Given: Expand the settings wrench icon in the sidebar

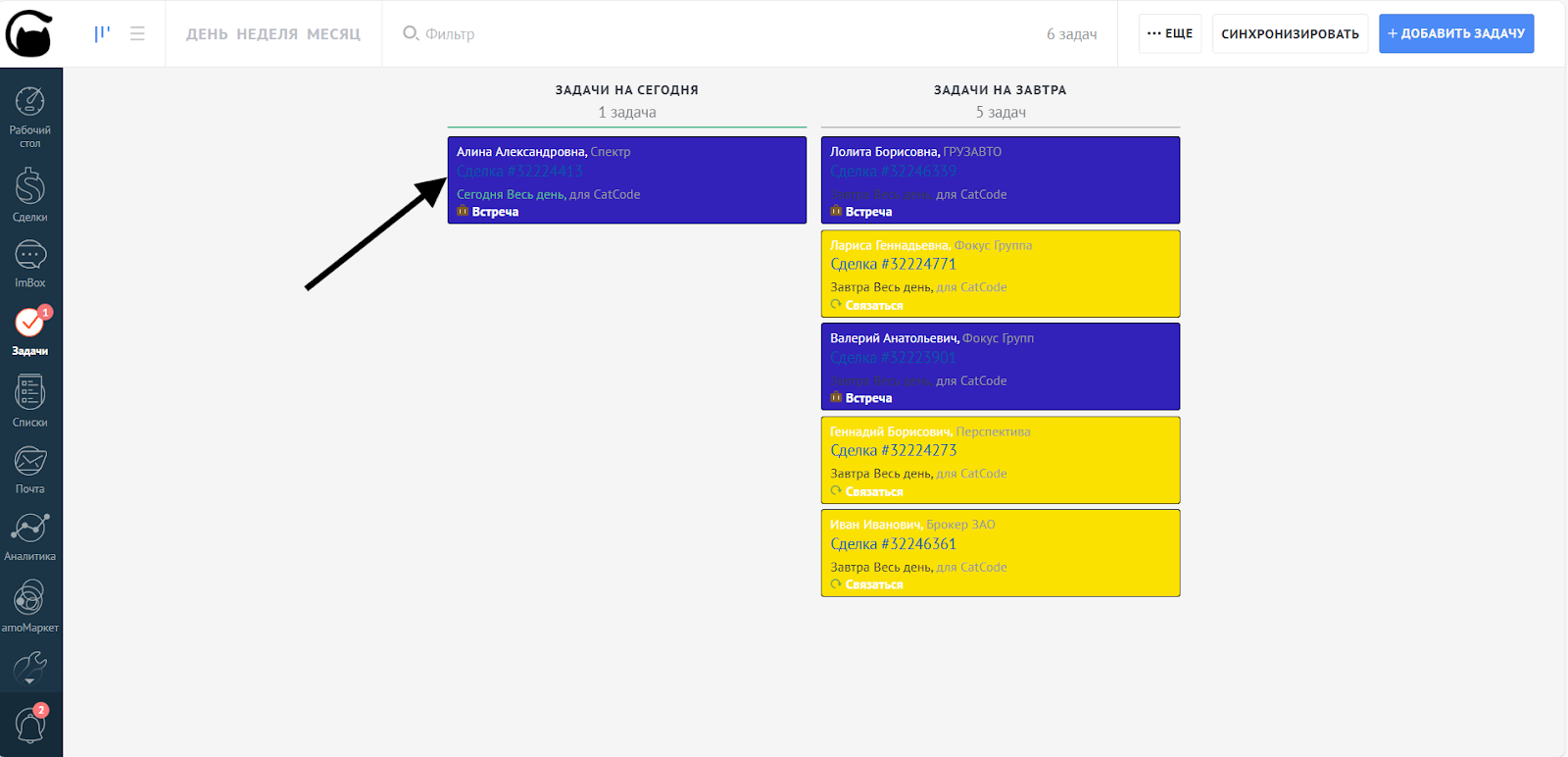Looking at the screenshot, I should coord(29,669).
